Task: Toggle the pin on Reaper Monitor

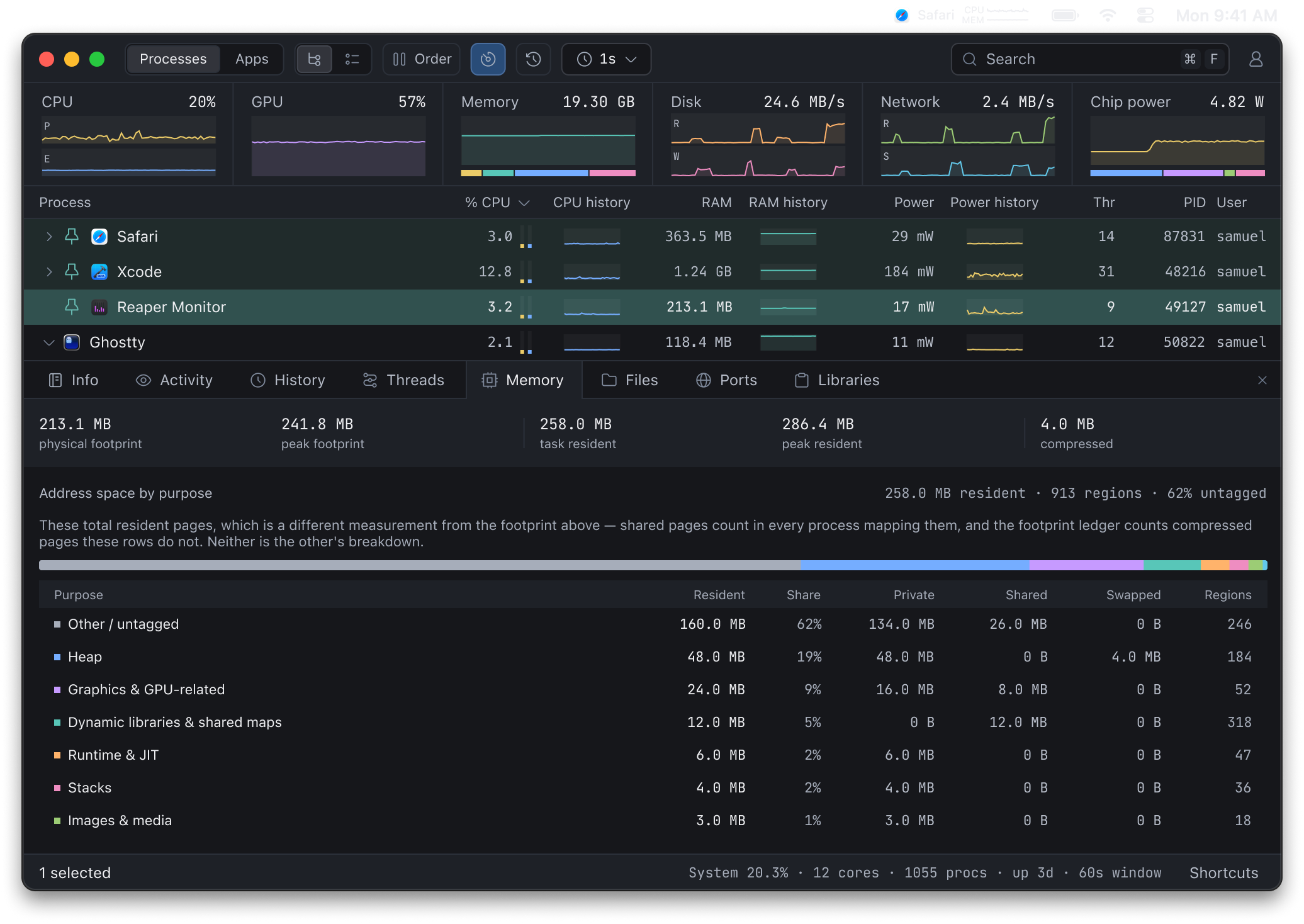Action: (x=72, y=307)
